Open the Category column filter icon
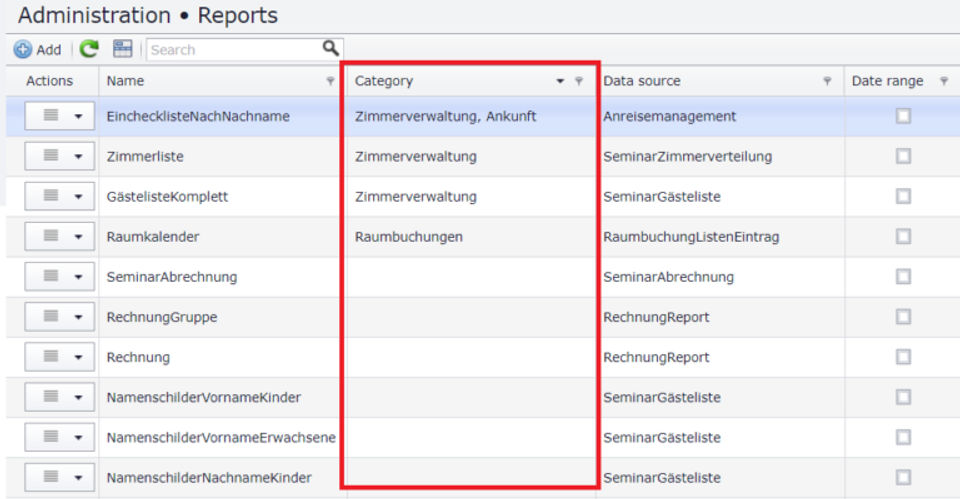This screenshot has width=960, height=499. coord(578,82)
